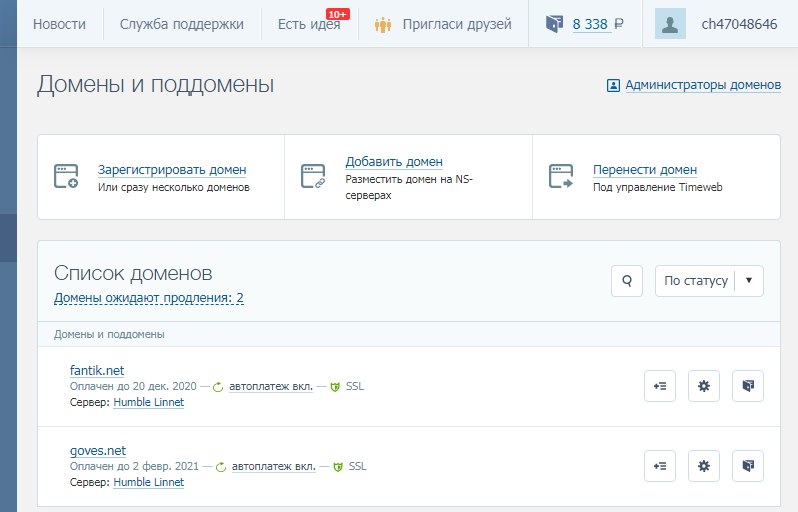Image resolution: width=798 pixels, height=512 pixels.
Task: Click the SSL shield icon for fantik.net
Action: 335,387
